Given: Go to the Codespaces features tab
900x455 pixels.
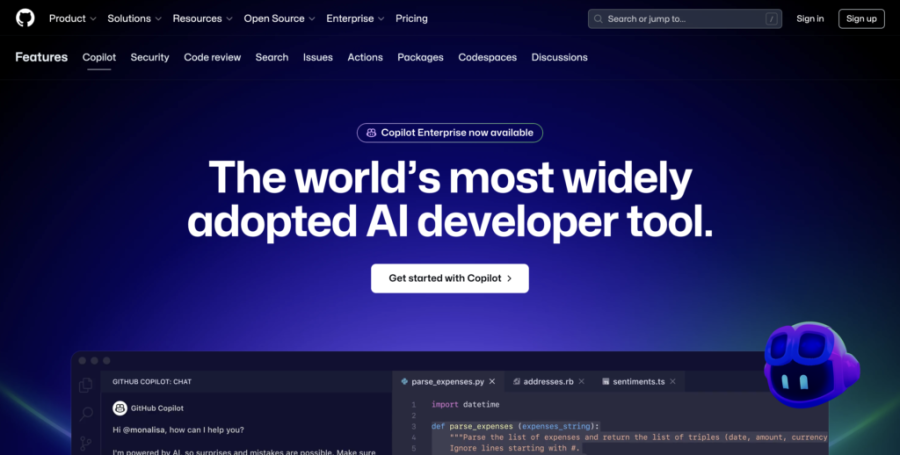Looking at the screenshot, I should [x=487, y=57].
